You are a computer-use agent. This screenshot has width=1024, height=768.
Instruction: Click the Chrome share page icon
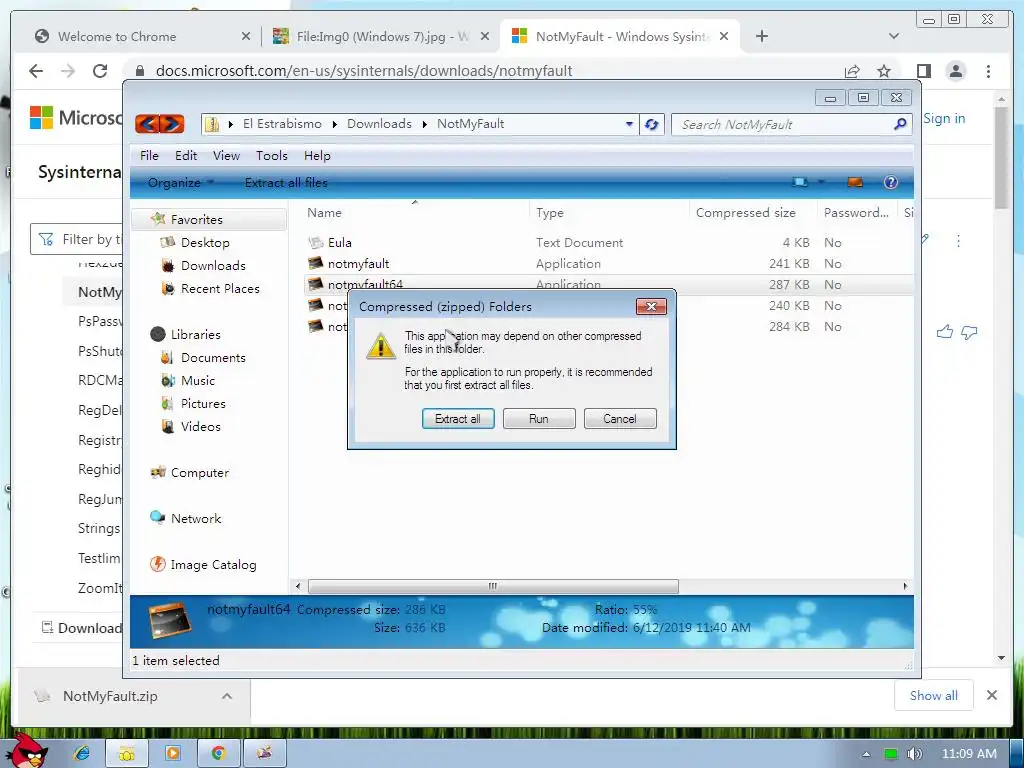tap(852, 71)
